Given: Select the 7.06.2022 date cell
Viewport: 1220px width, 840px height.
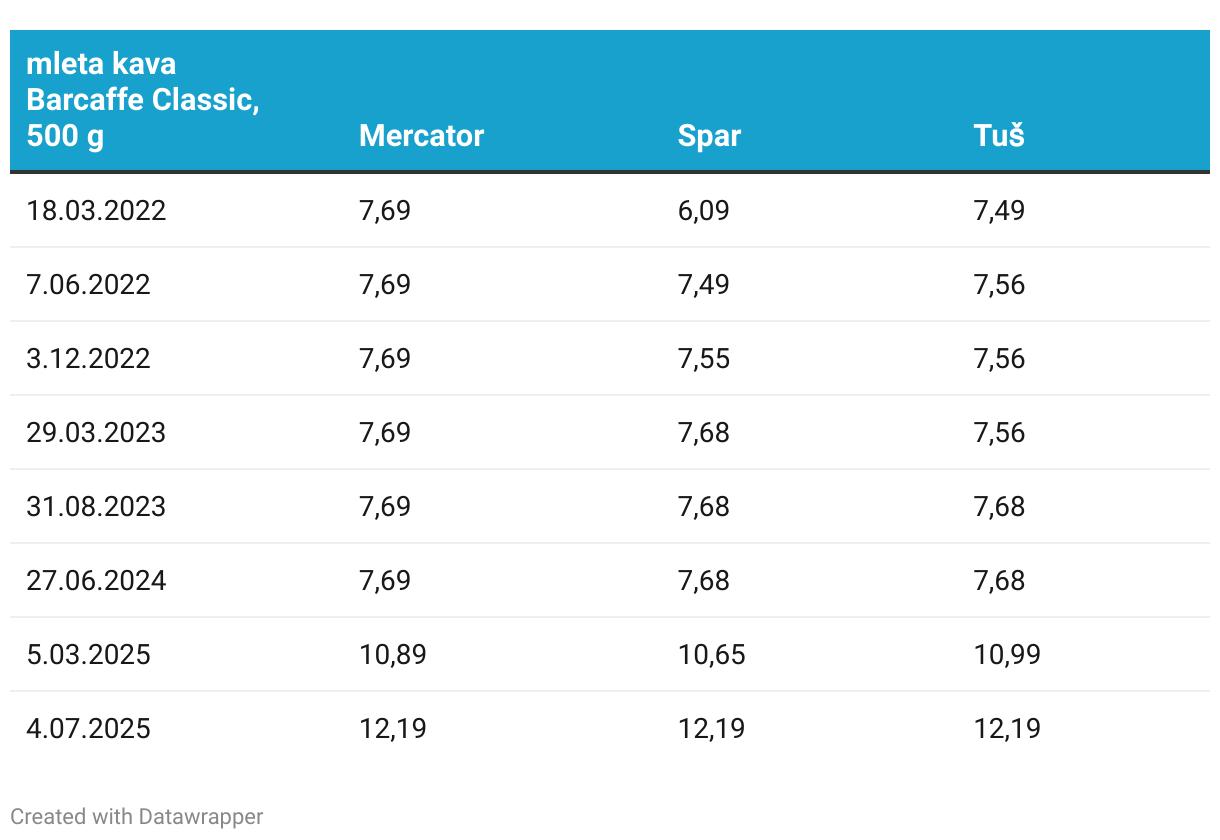Looking at the screenshot, I should [88, 285].
